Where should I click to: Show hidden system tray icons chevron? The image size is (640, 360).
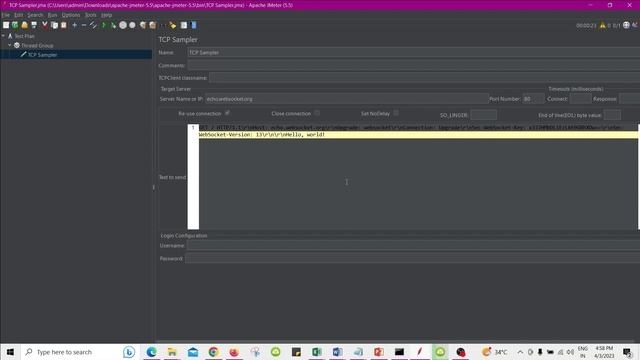(x=520, y=352)
